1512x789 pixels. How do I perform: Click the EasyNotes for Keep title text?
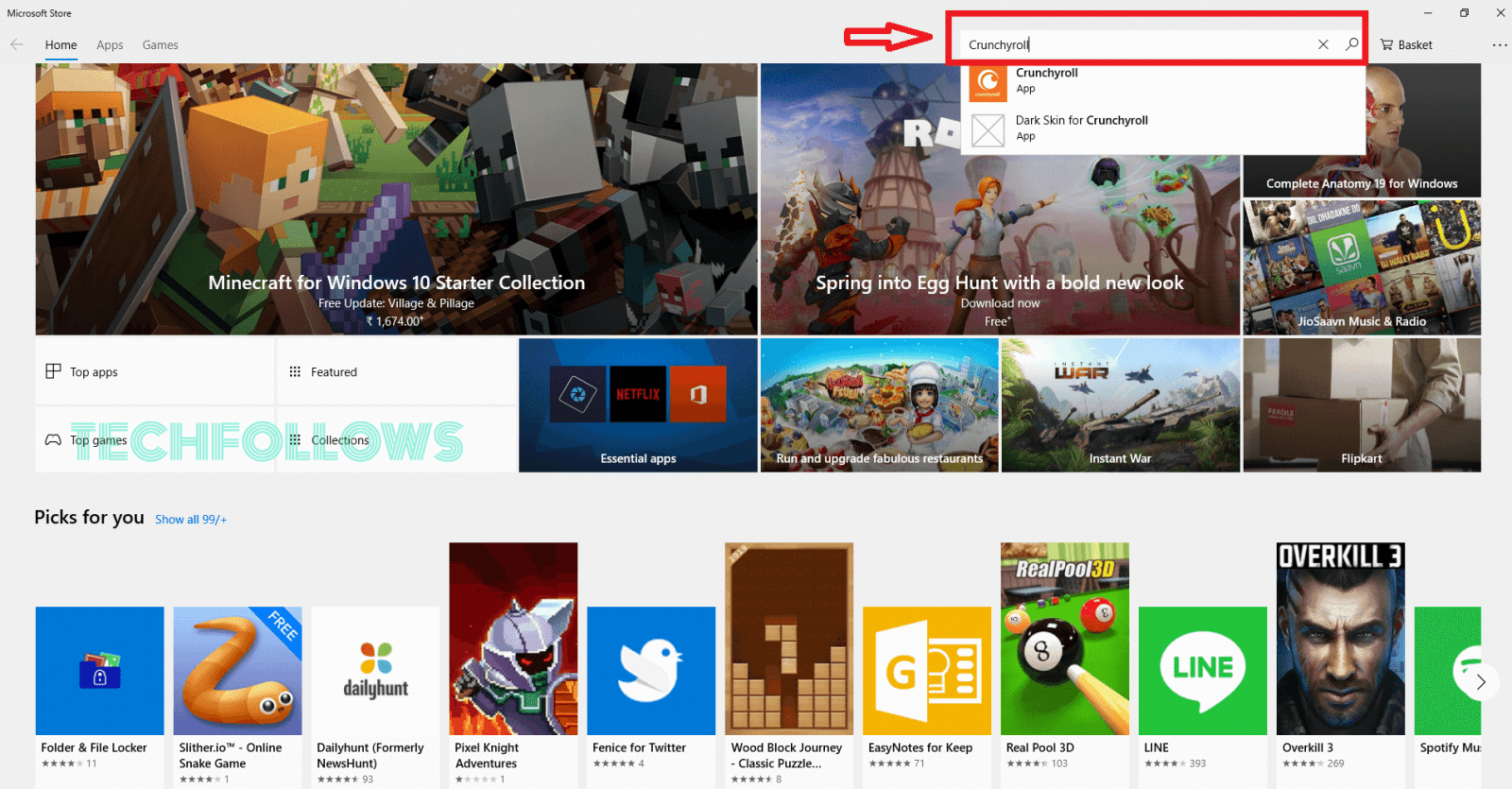pos(920,747)
